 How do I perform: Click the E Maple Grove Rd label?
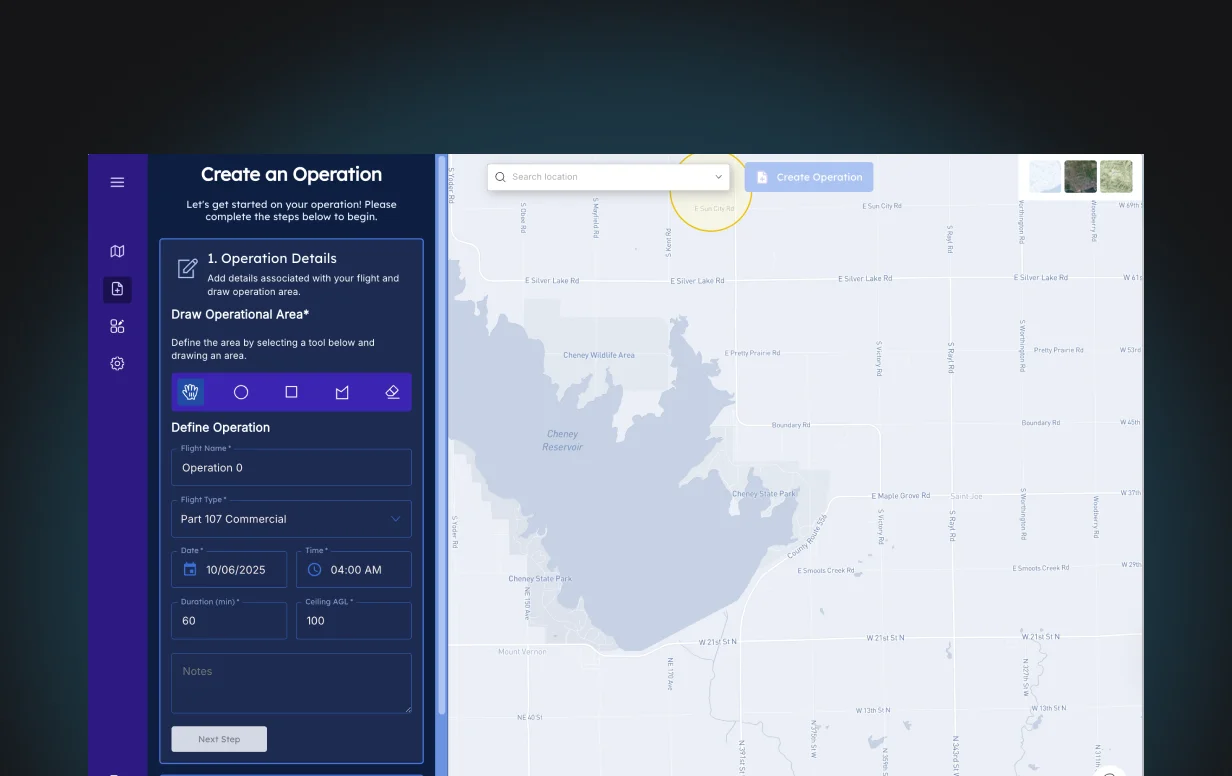coord(901,496)
